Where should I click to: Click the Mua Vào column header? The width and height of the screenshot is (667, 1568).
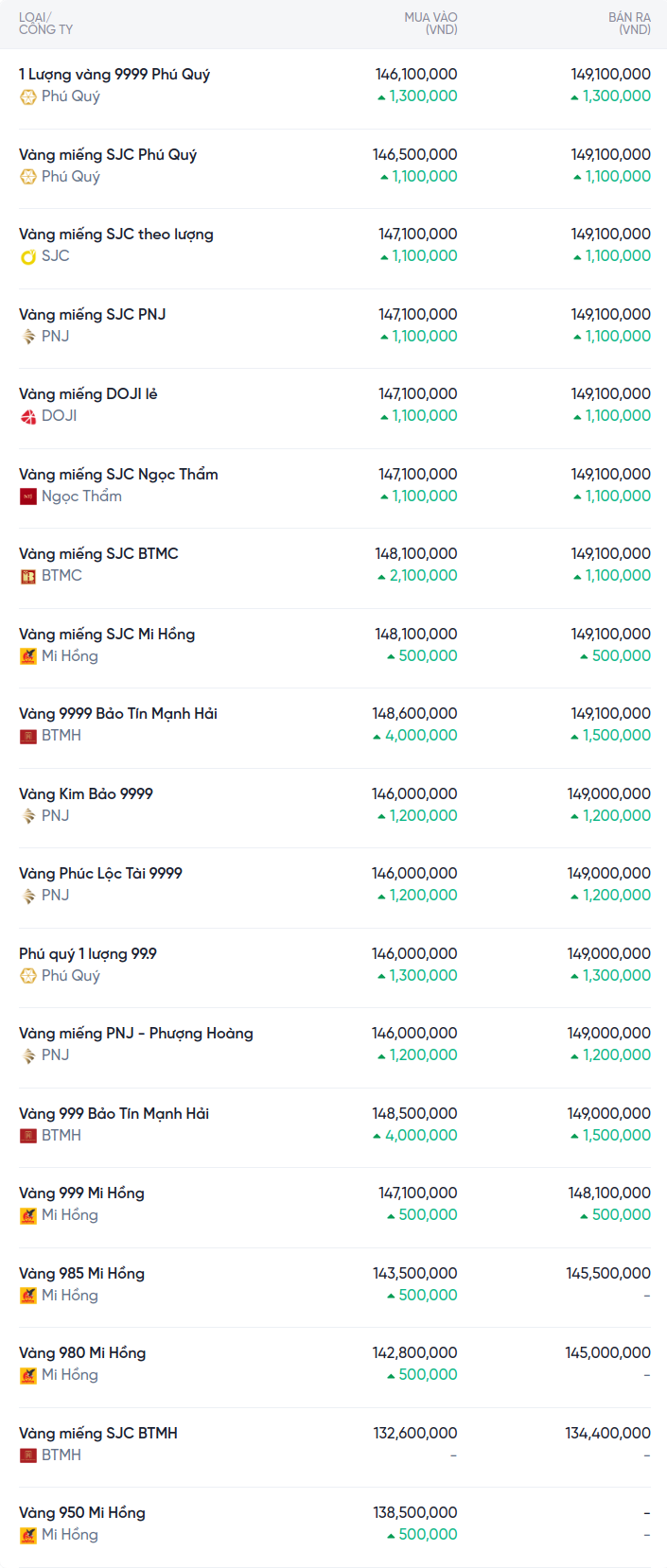pos(430,24)
